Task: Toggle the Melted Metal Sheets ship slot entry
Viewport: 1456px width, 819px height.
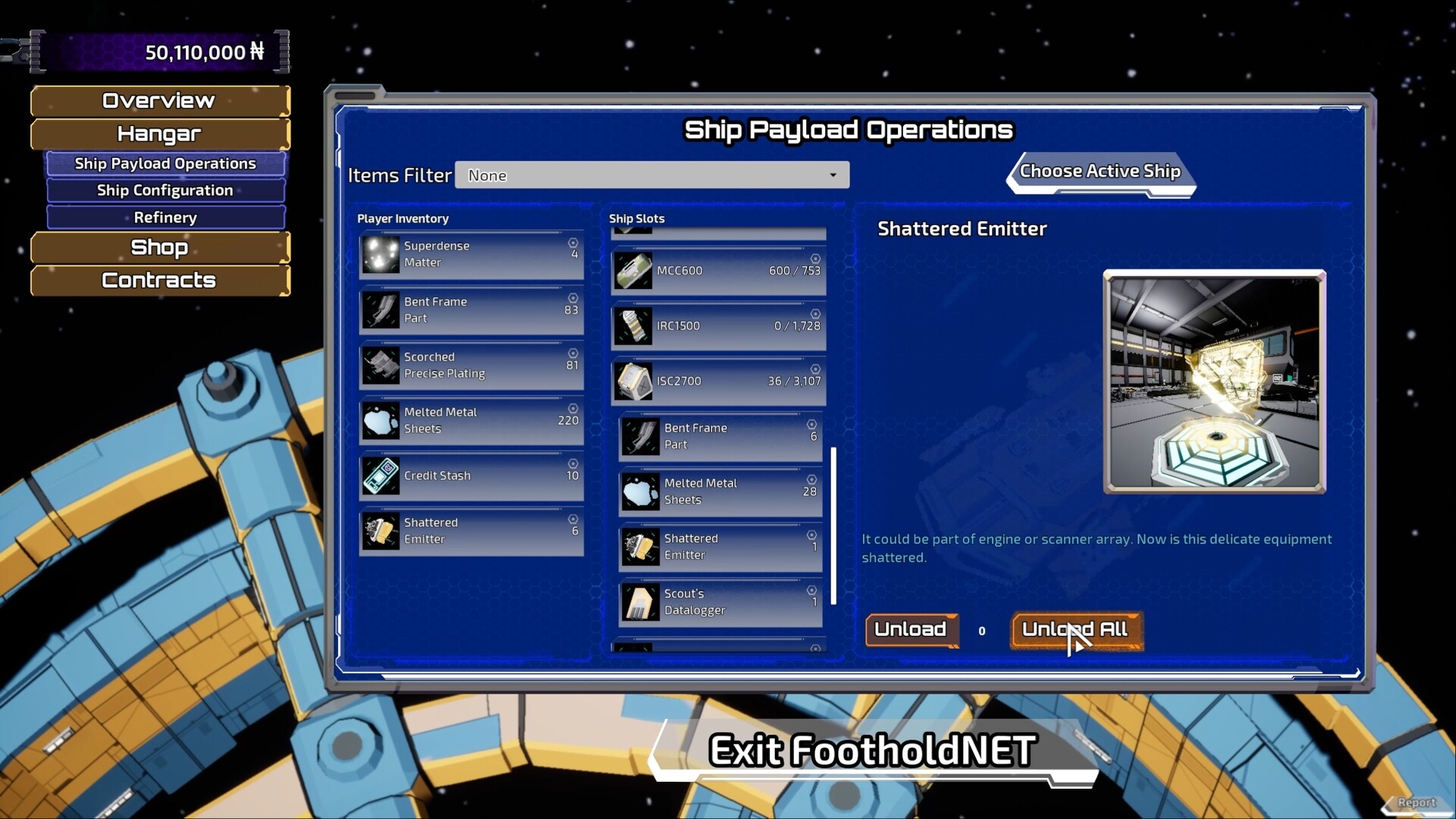Action: [641, 491]
